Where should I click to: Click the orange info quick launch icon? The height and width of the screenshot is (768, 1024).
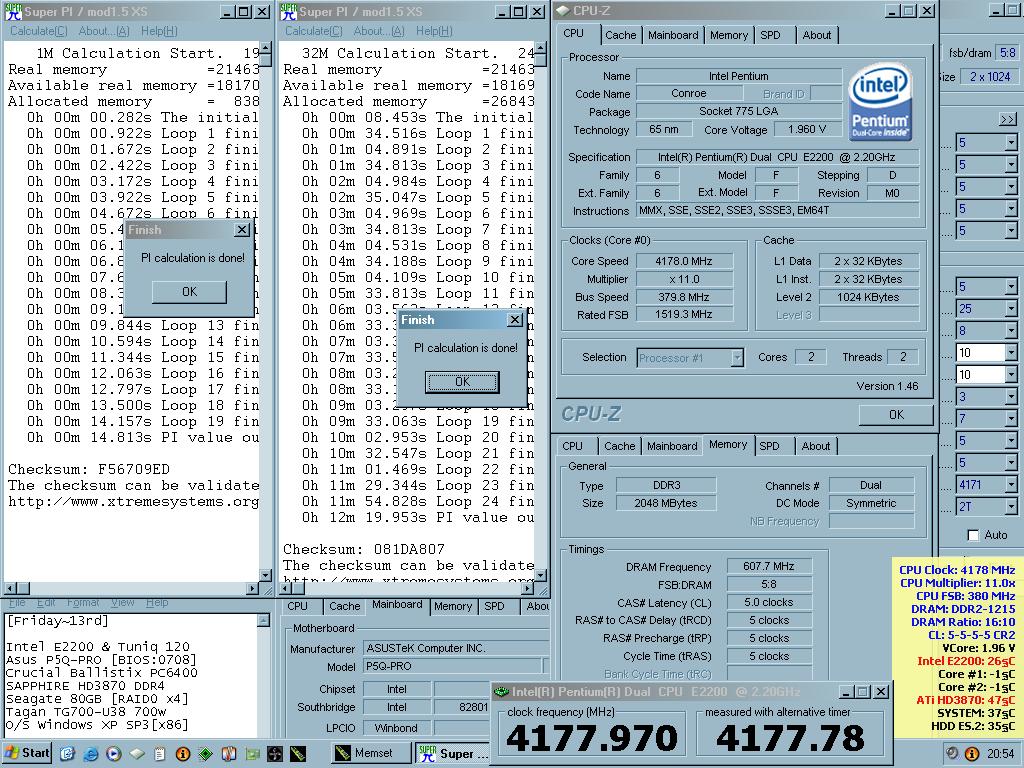tap(183, 754)
